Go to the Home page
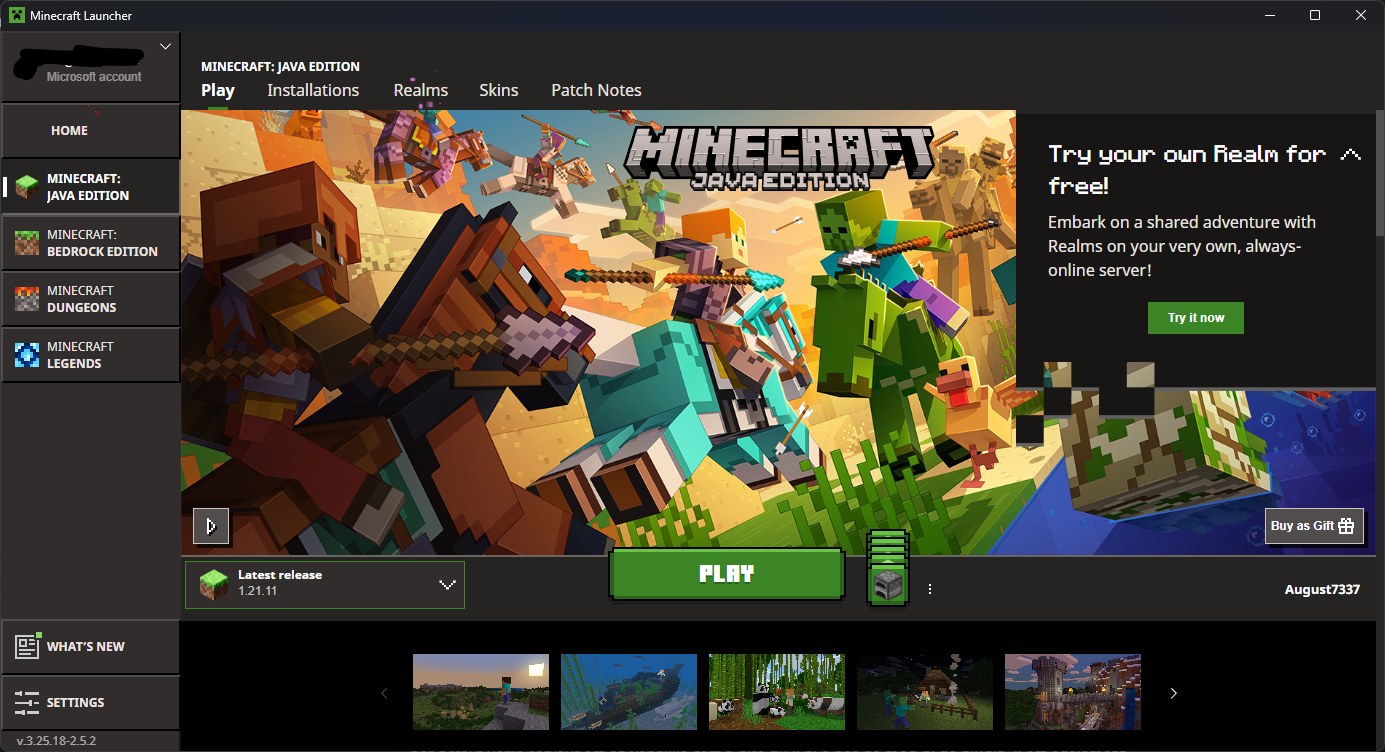Viewport: 1385px width, 752px height. click(x=90, y=131)
